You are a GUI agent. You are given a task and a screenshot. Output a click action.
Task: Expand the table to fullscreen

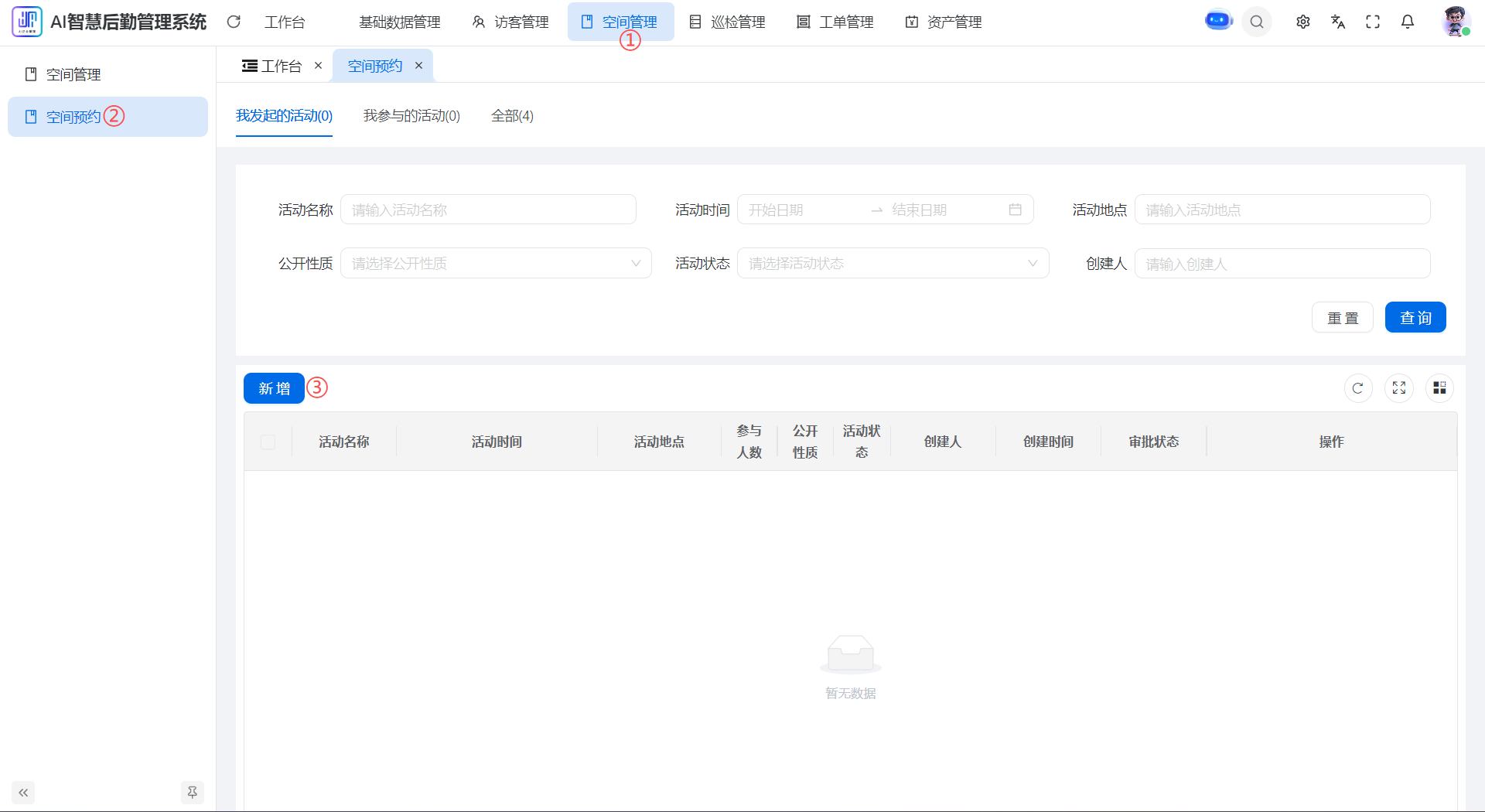(1399, 388)
